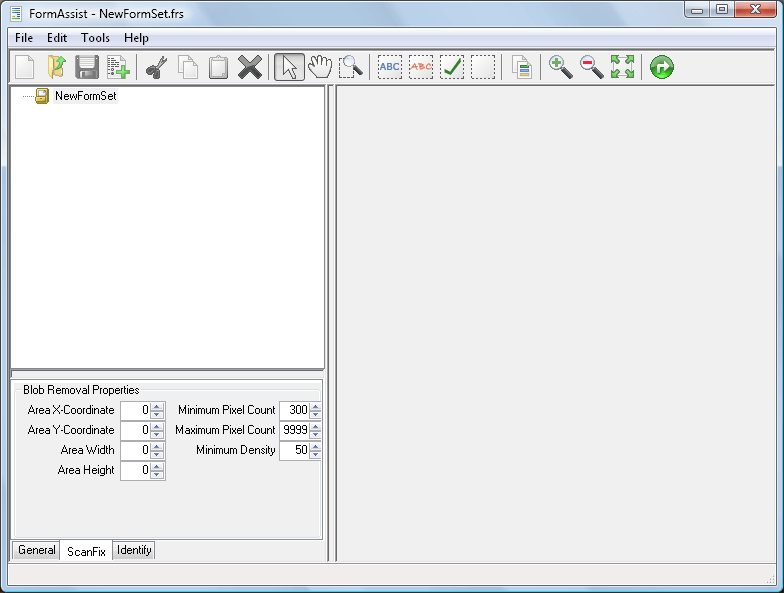Increase Area X-Coordinate with up arrow
The width and height of the screenshot is (784, 593).
[x=157, y=406]
